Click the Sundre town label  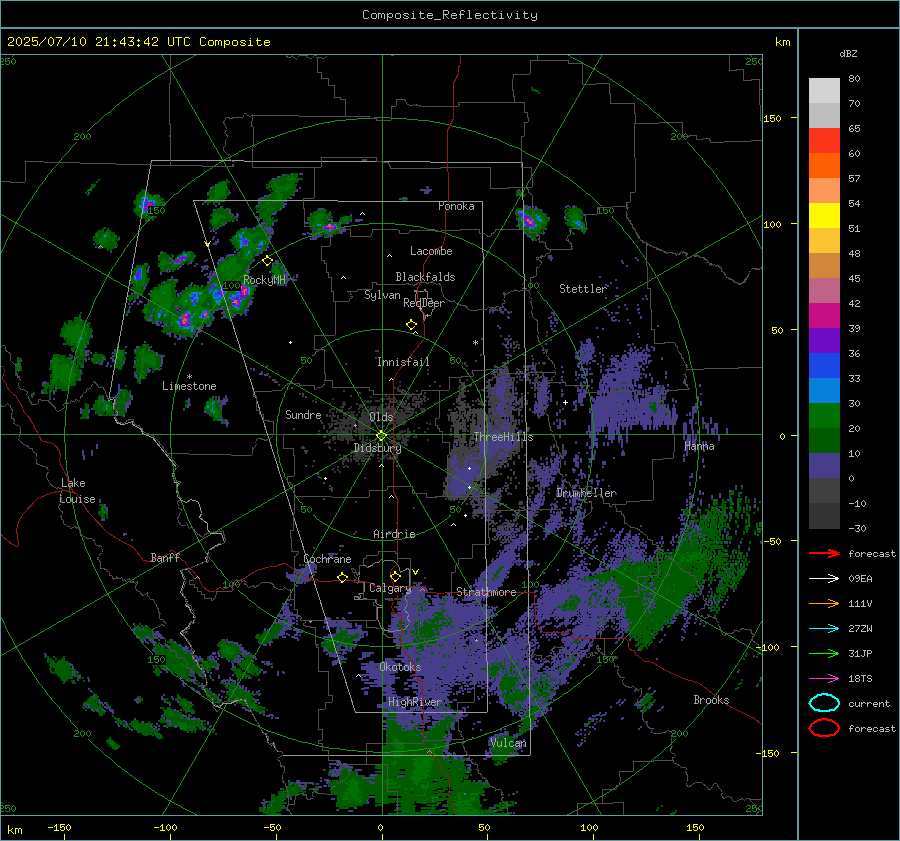[303, 415]
